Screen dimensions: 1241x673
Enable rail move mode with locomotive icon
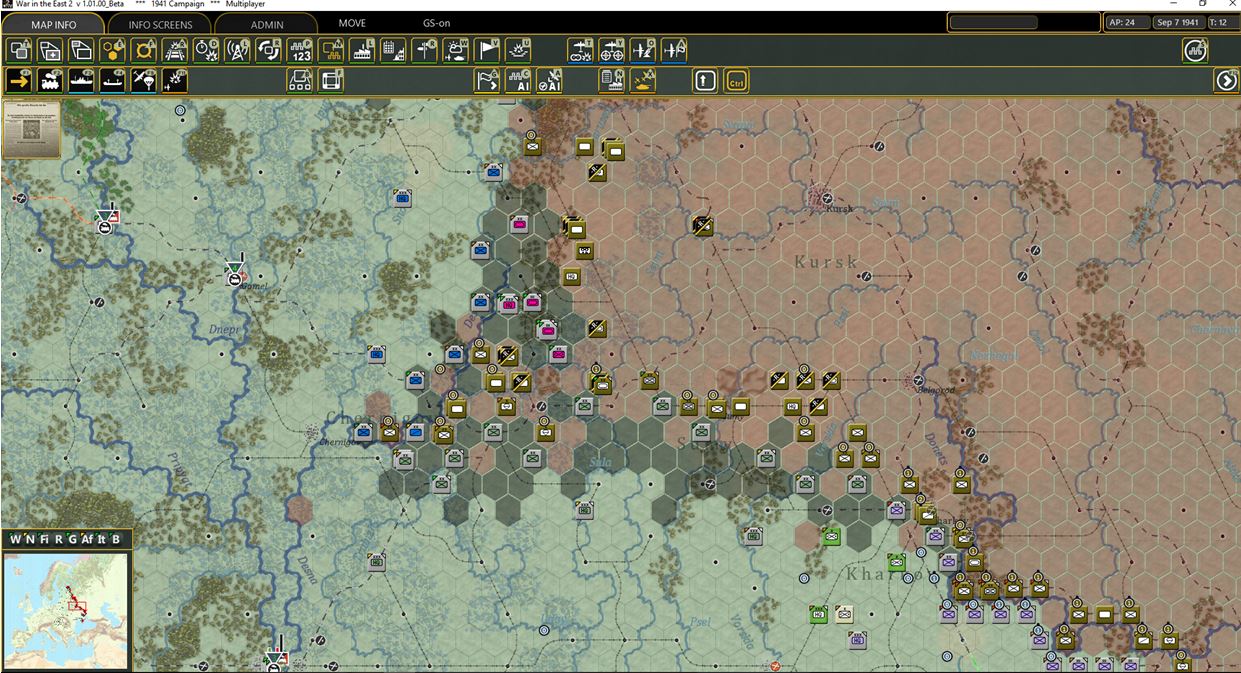50,81
